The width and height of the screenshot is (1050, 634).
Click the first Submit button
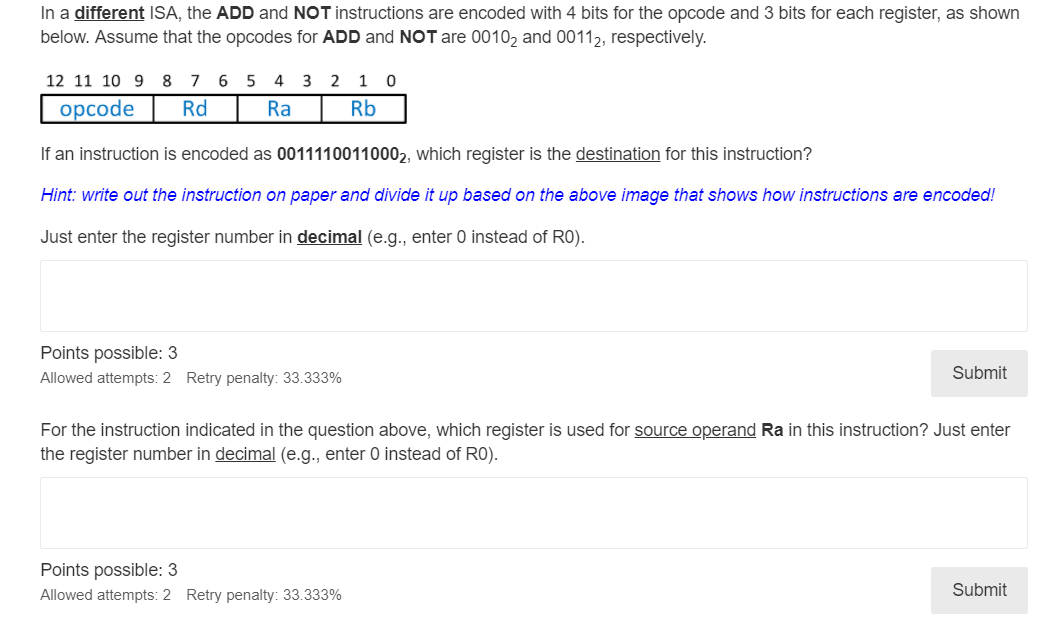tap(978, 373)
